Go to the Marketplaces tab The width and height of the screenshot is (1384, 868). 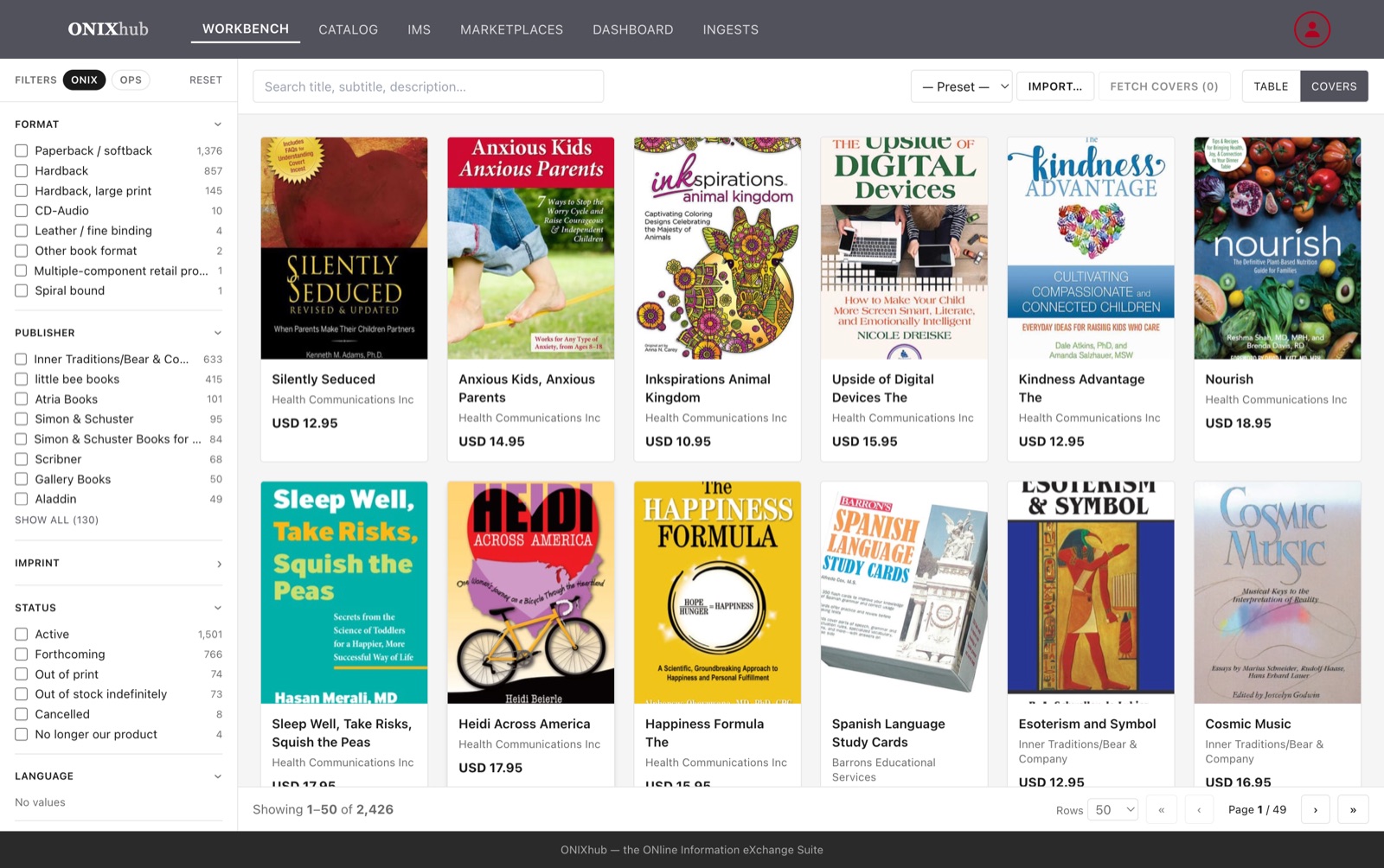point(511,29)
